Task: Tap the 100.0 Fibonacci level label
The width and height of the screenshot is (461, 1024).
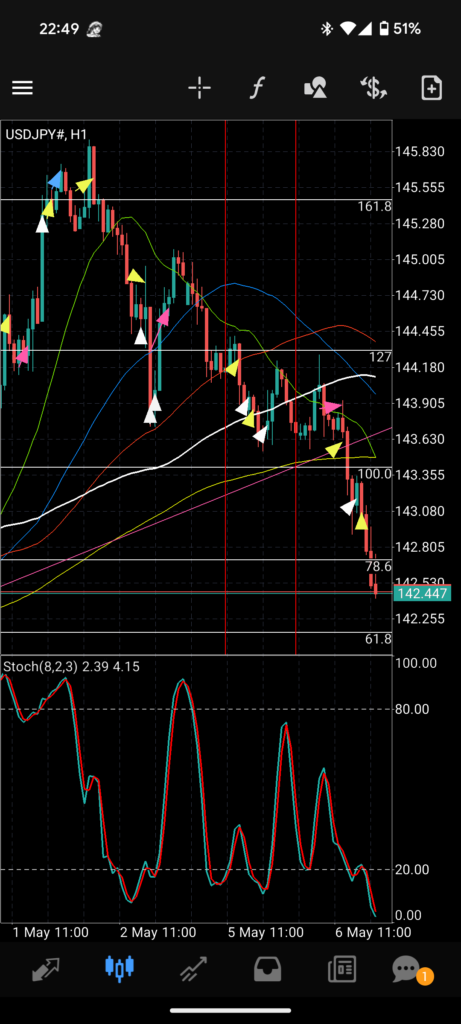Action: [375, 474]
